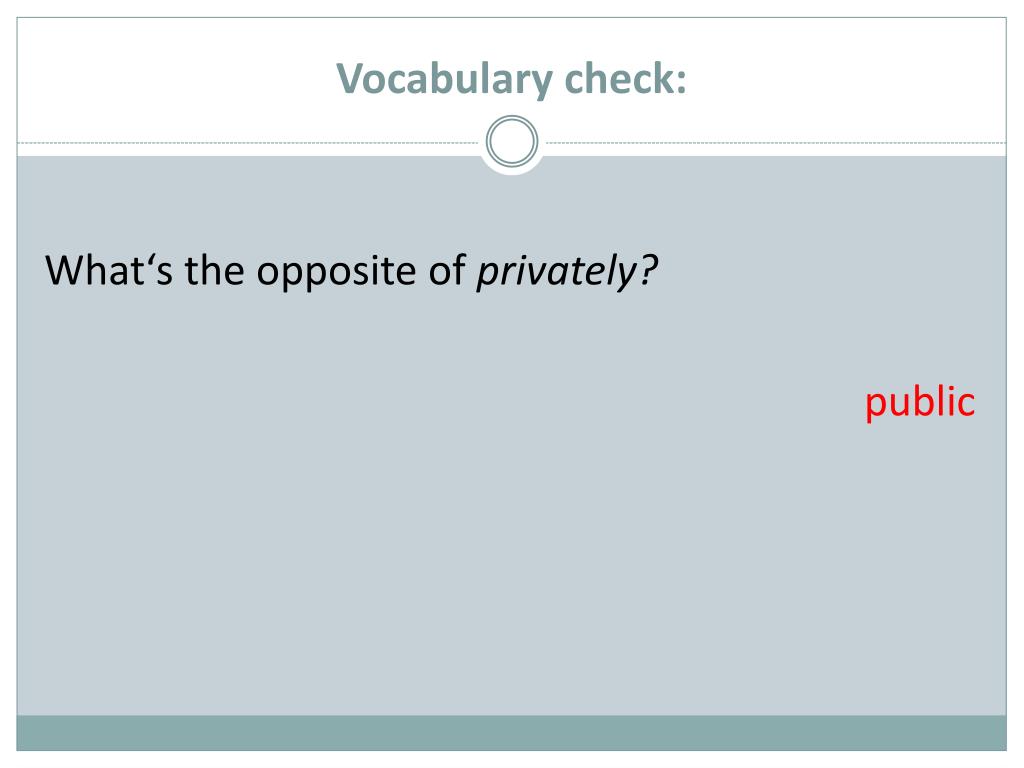This screenshot has height=768, width=1024.
Task: Select the word "opposite" in the question
Action: [336, 272]
